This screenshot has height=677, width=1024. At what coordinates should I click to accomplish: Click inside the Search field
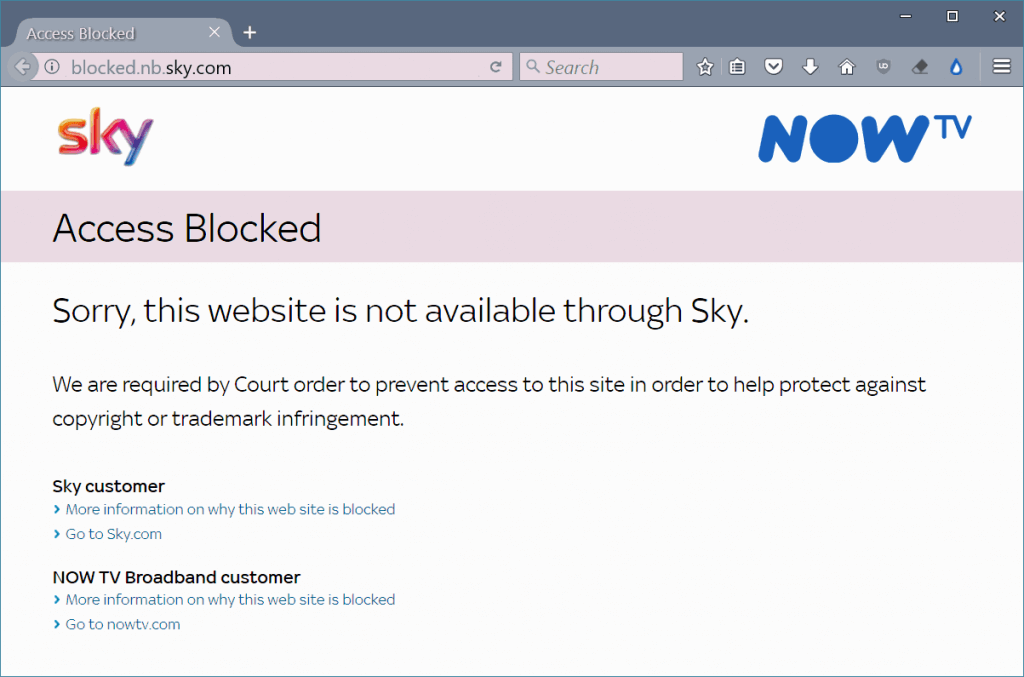click(x=600, y=66)
